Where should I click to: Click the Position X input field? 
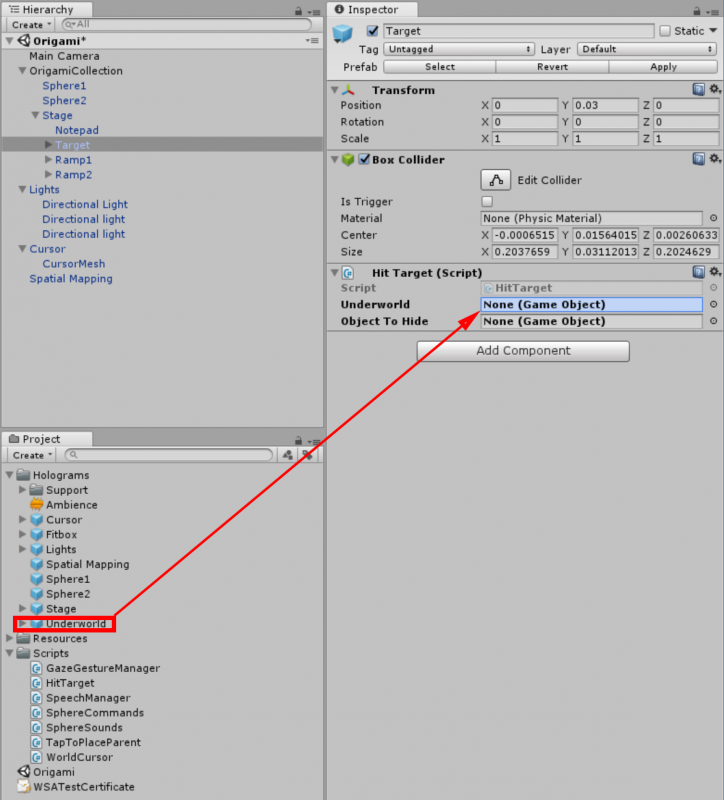tap(524, 105)
